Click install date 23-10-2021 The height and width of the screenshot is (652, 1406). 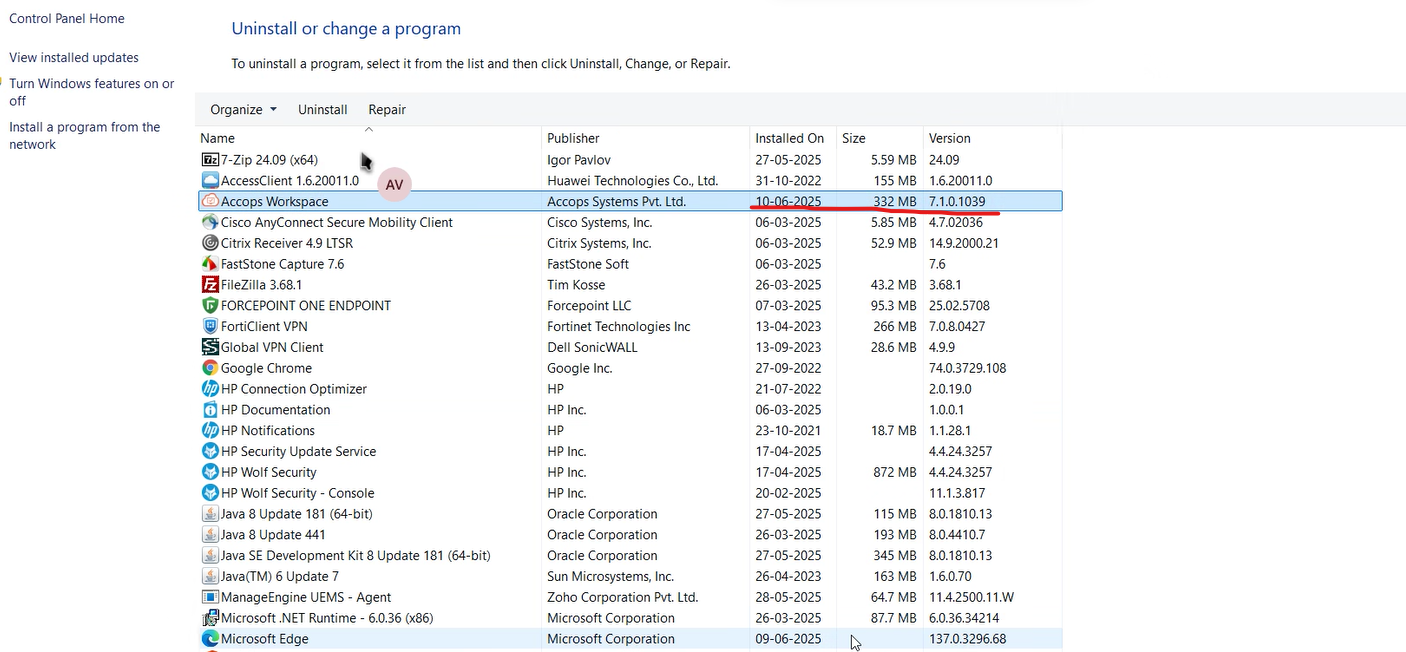coord(788,431)
